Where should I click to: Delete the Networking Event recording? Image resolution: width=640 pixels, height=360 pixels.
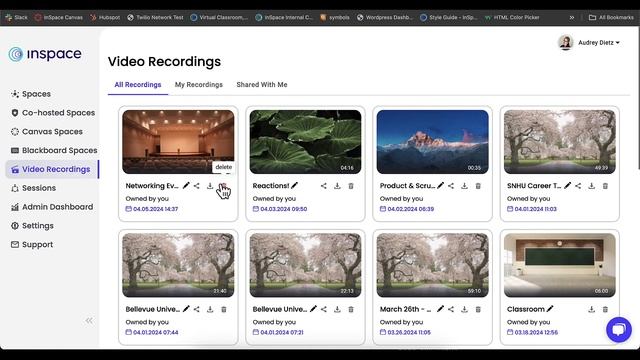point(223,186)
